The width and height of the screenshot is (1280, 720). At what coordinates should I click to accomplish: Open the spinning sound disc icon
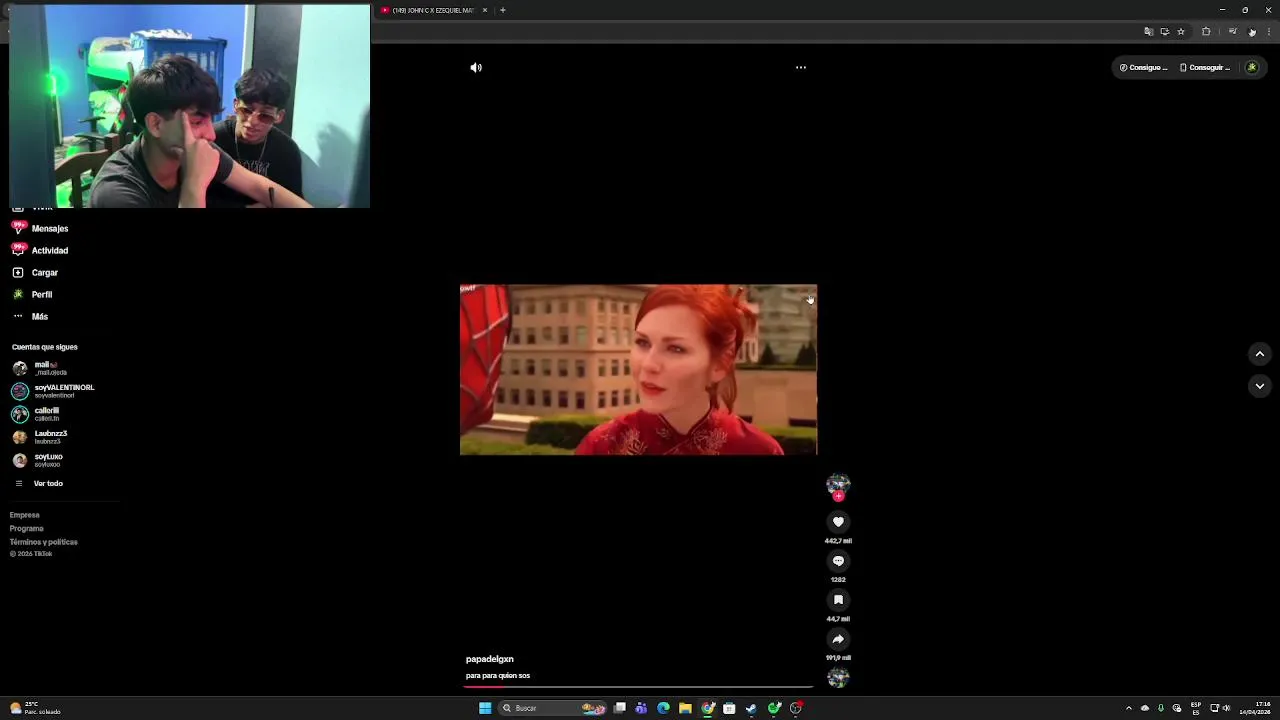click(x=838, y=678)
